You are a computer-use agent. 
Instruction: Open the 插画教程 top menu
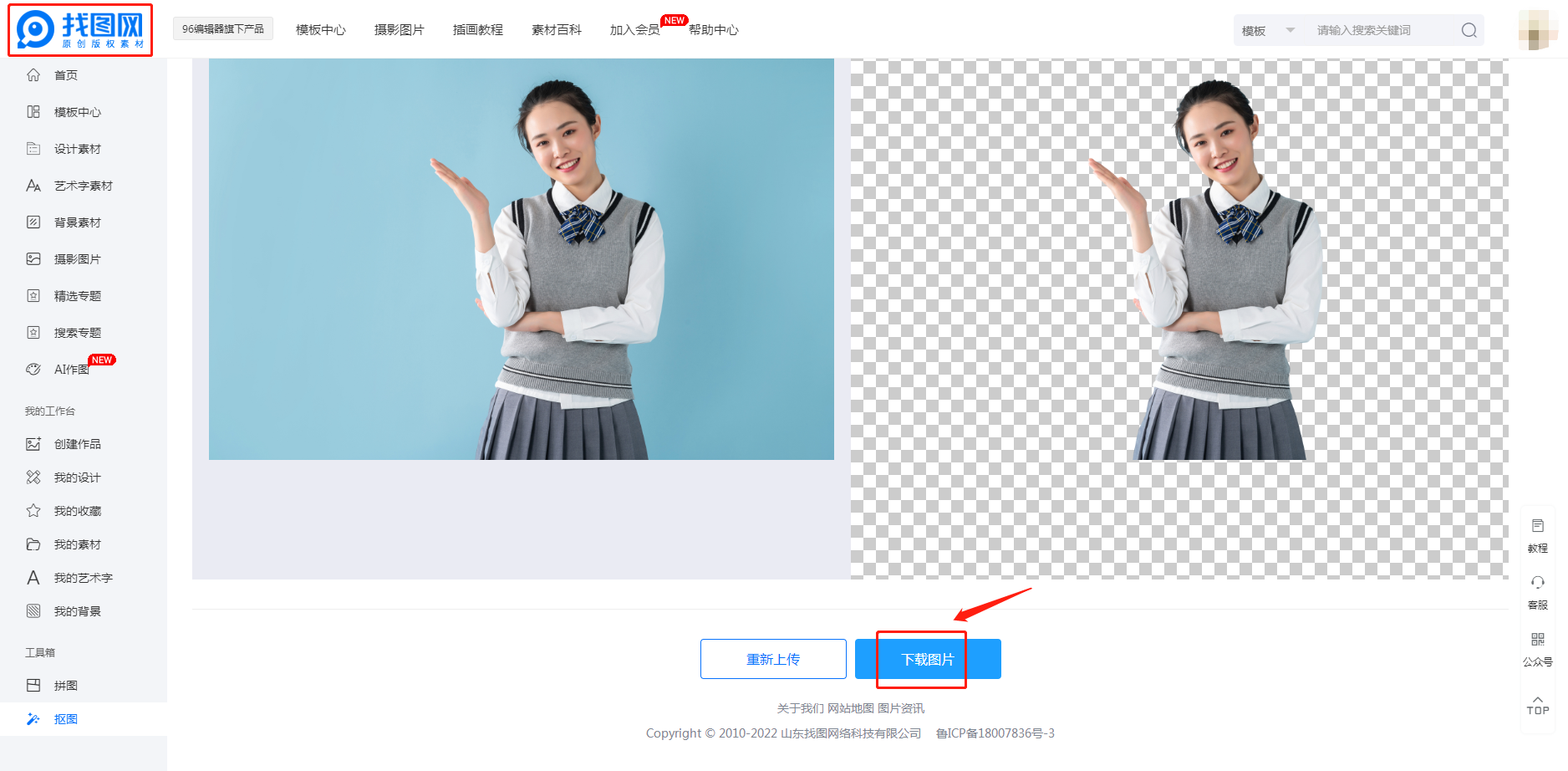click(x=478, y=29)
